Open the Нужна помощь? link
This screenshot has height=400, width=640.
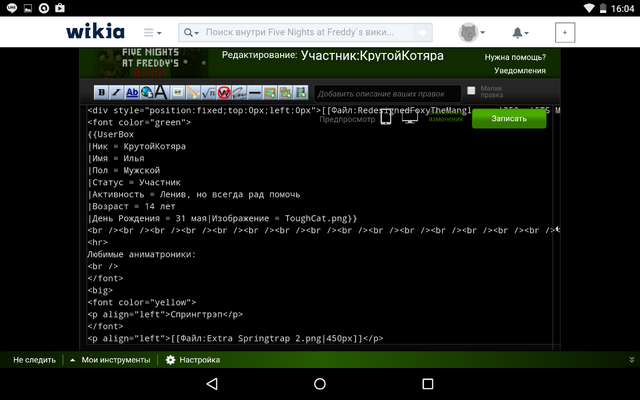tap(515, 57)
